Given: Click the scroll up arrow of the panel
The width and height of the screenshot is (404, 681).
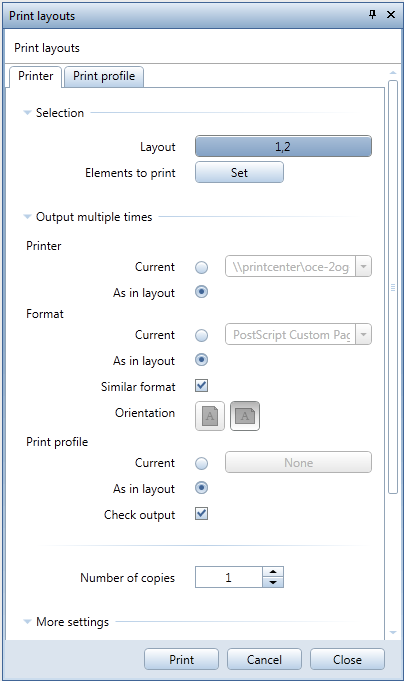Looking at the screenshot, I should (393, 73).
